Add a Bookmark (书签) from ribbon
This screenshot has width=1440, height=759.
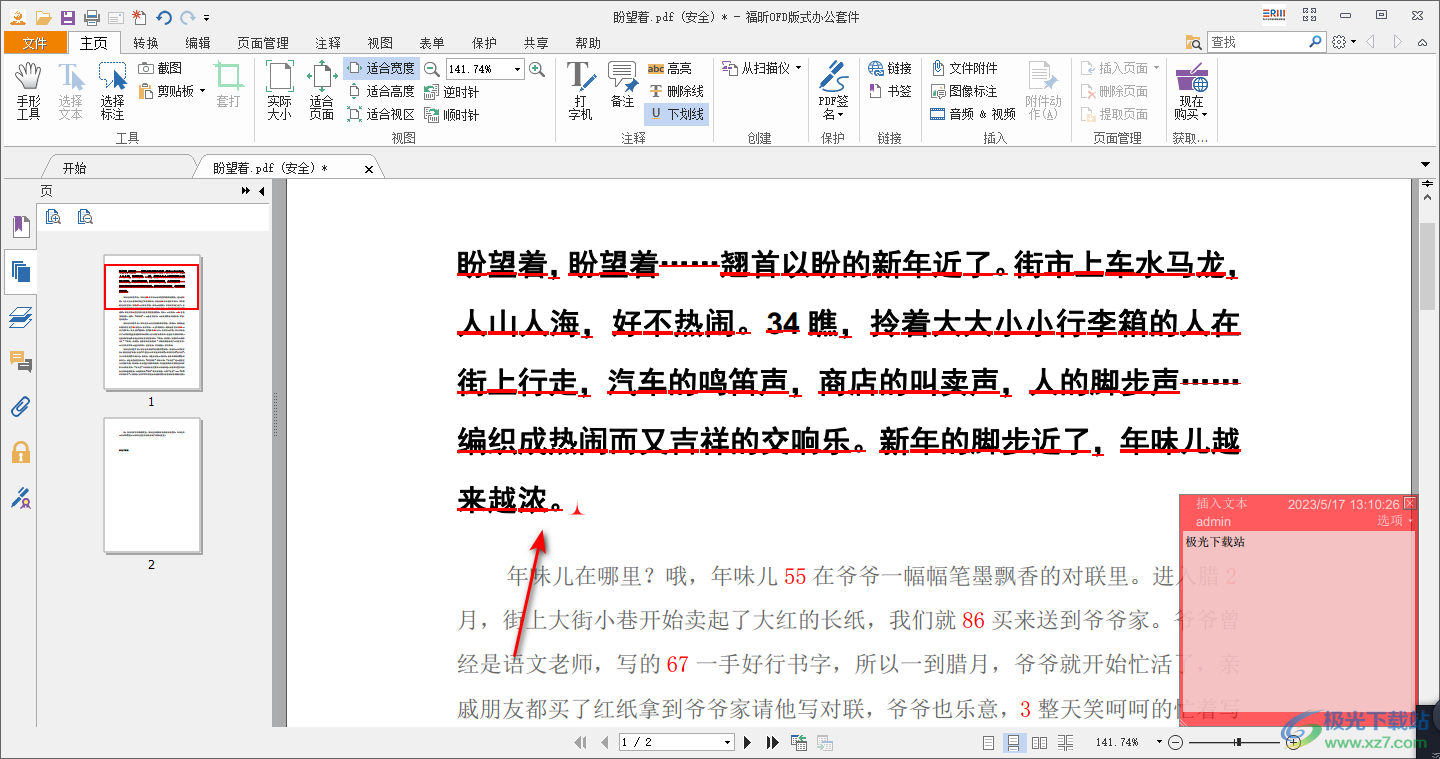(890, 91)
